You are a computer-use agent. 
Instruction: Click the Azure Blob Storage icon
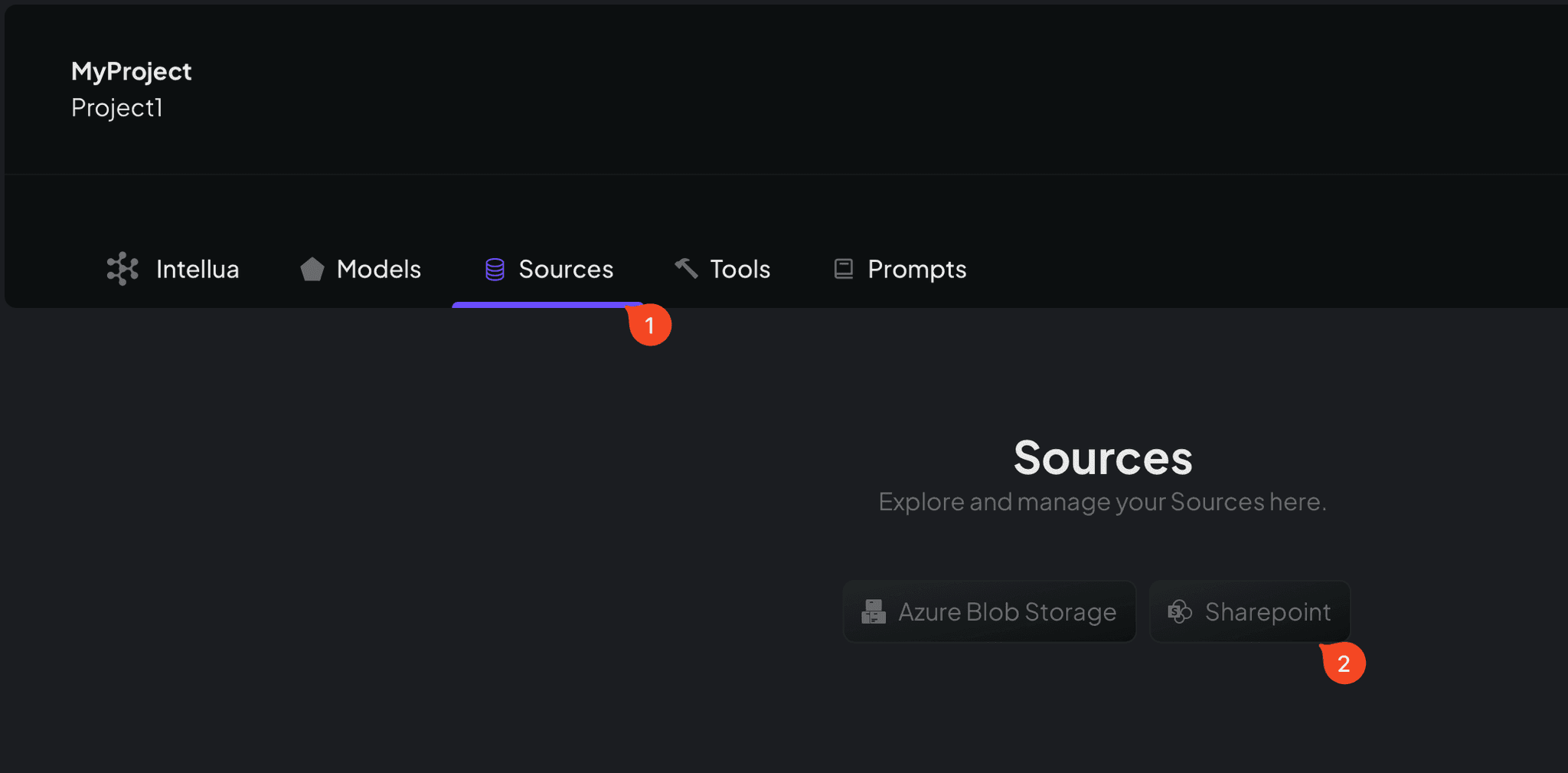(873, 611)
